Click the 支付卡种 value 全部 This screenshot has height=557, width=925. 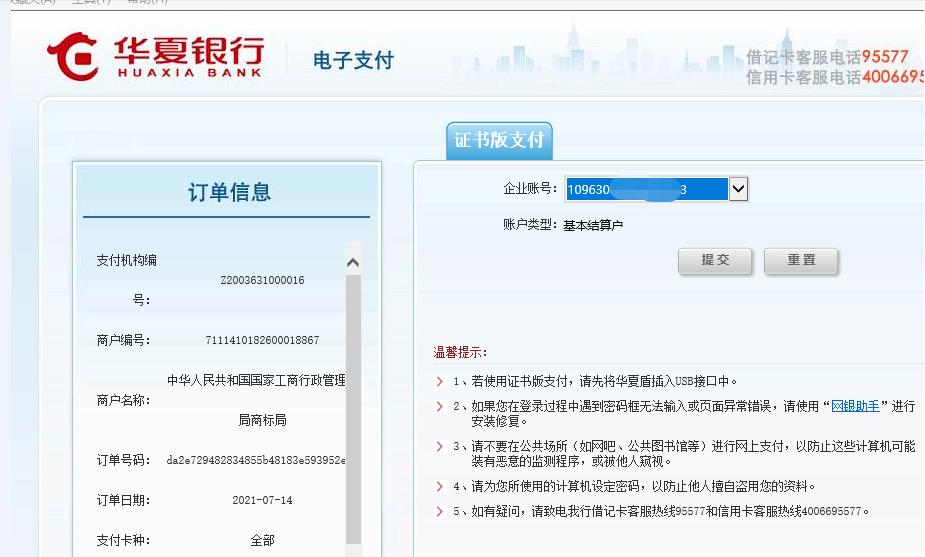tap(263, 540)
